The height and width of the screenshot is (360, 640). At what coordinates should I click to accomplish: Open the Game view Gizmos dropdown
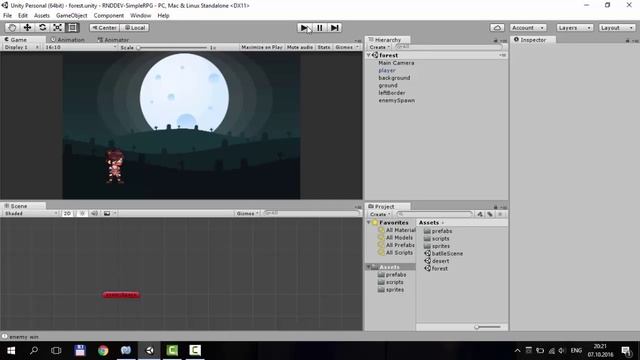[347, 47]
